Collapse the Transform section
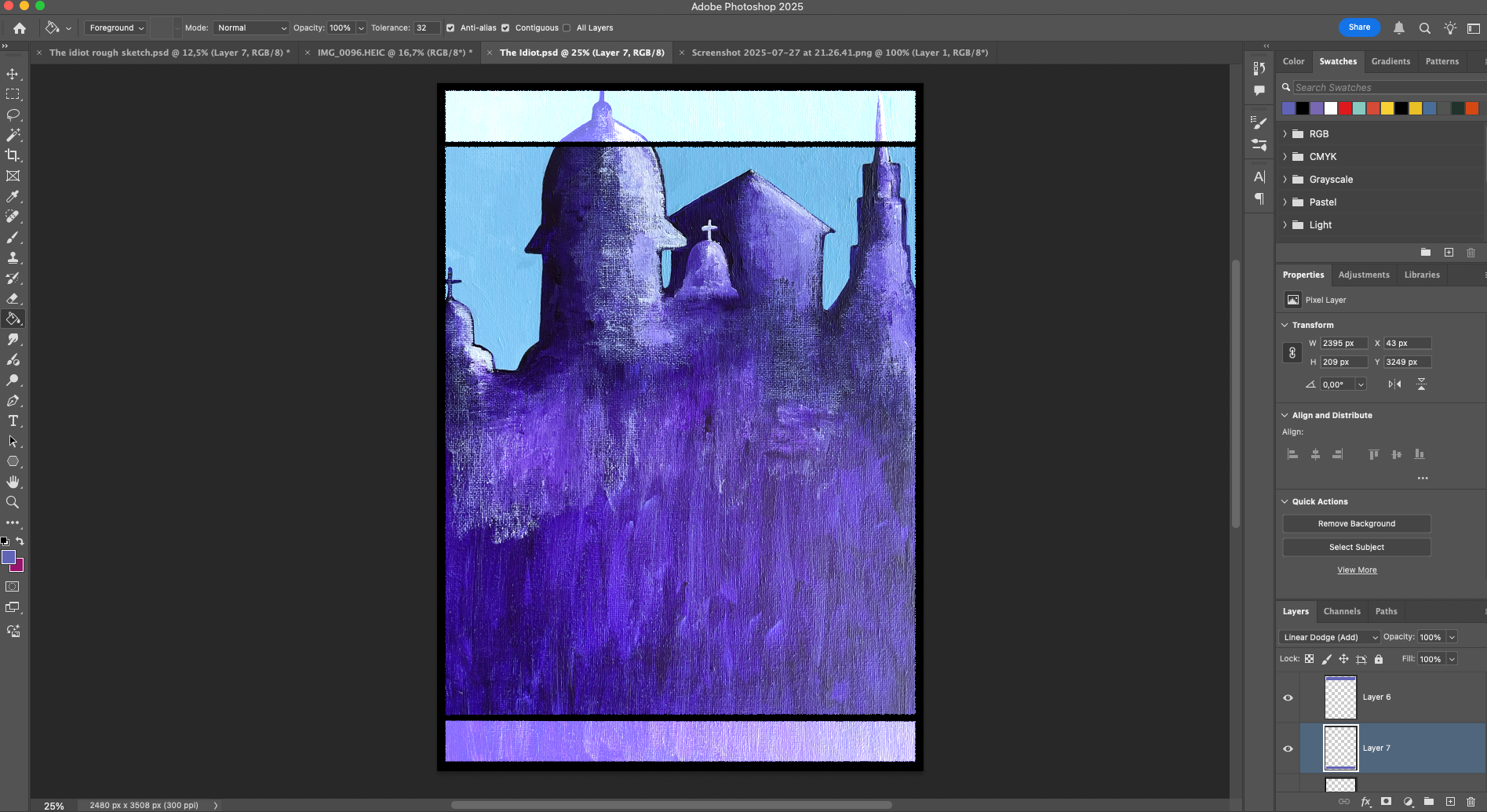Image resolution: width=1487 pixels, height=812 pixels. [1285, 325]
